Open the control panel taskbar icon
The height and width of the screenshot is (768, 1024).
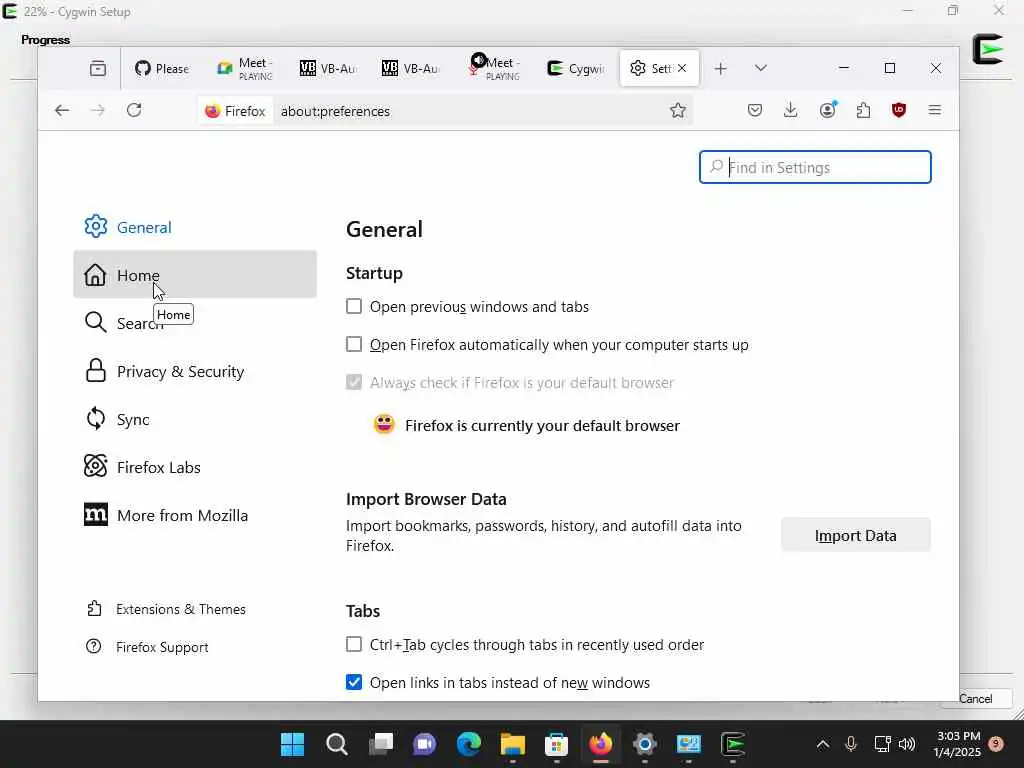click(688, 743)
